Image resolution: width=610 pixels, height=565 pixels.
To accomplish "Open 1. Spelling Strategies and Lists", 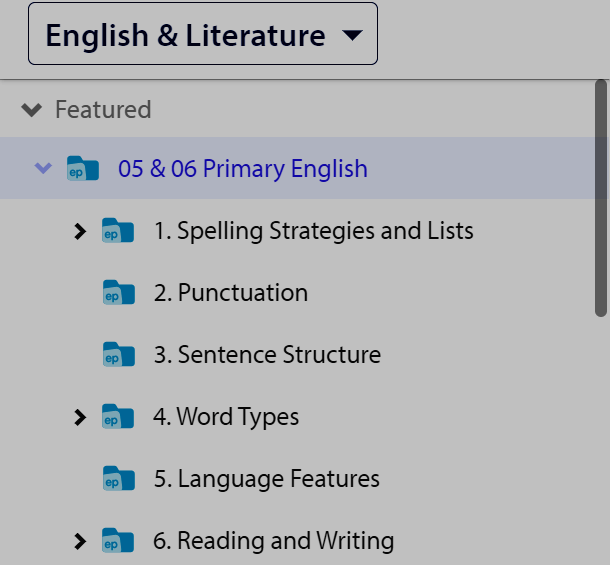I will [x=314, y=231].
